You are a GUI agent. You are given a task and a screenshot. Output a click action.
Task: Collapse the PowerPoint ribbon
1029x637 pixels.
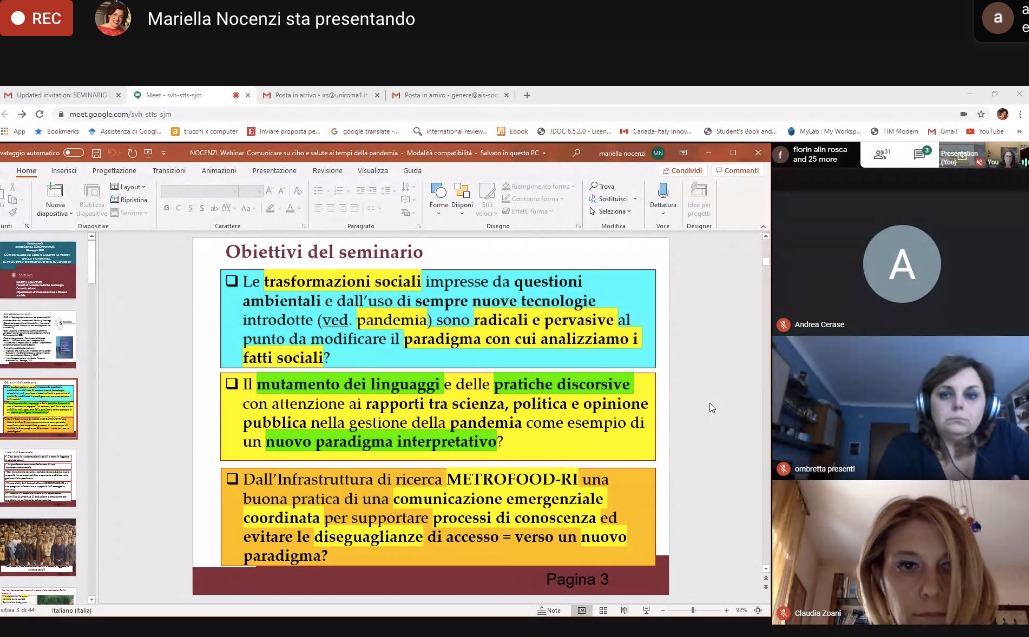[763, 226]
